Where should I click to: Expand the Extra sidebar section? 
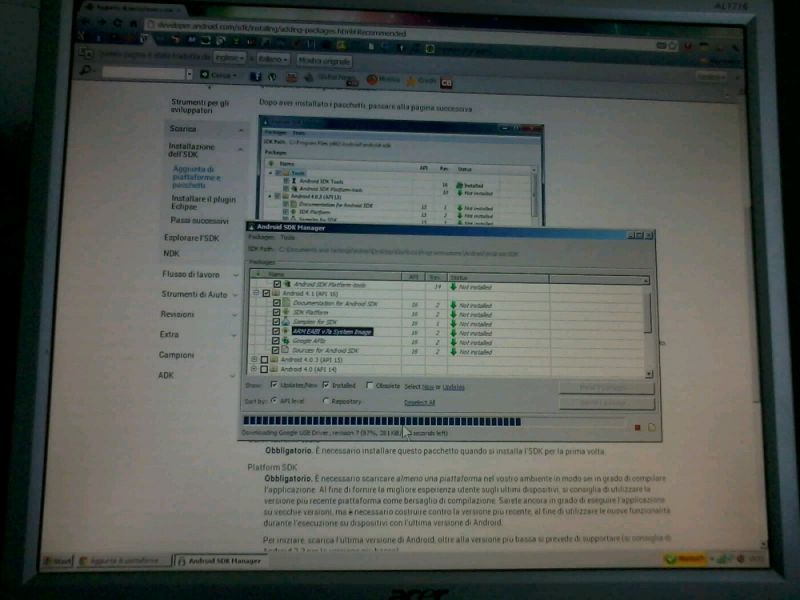pyautogui.click(x=234, y=335)
